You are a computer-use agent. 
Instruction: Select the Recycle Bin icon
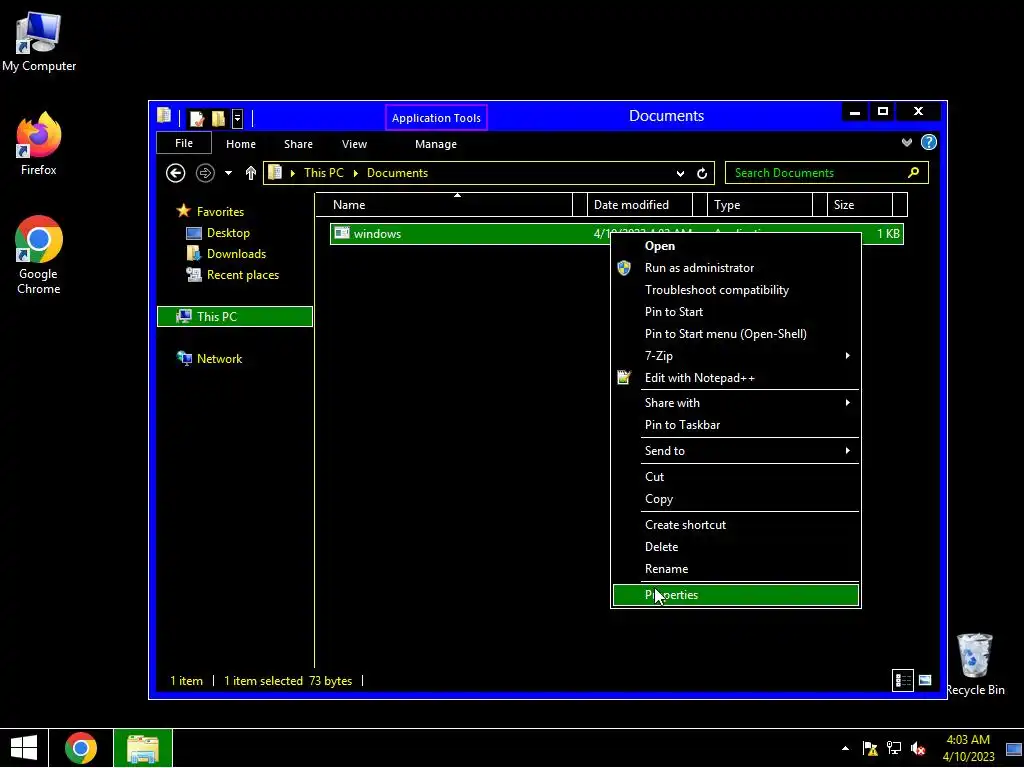point(975,664)
